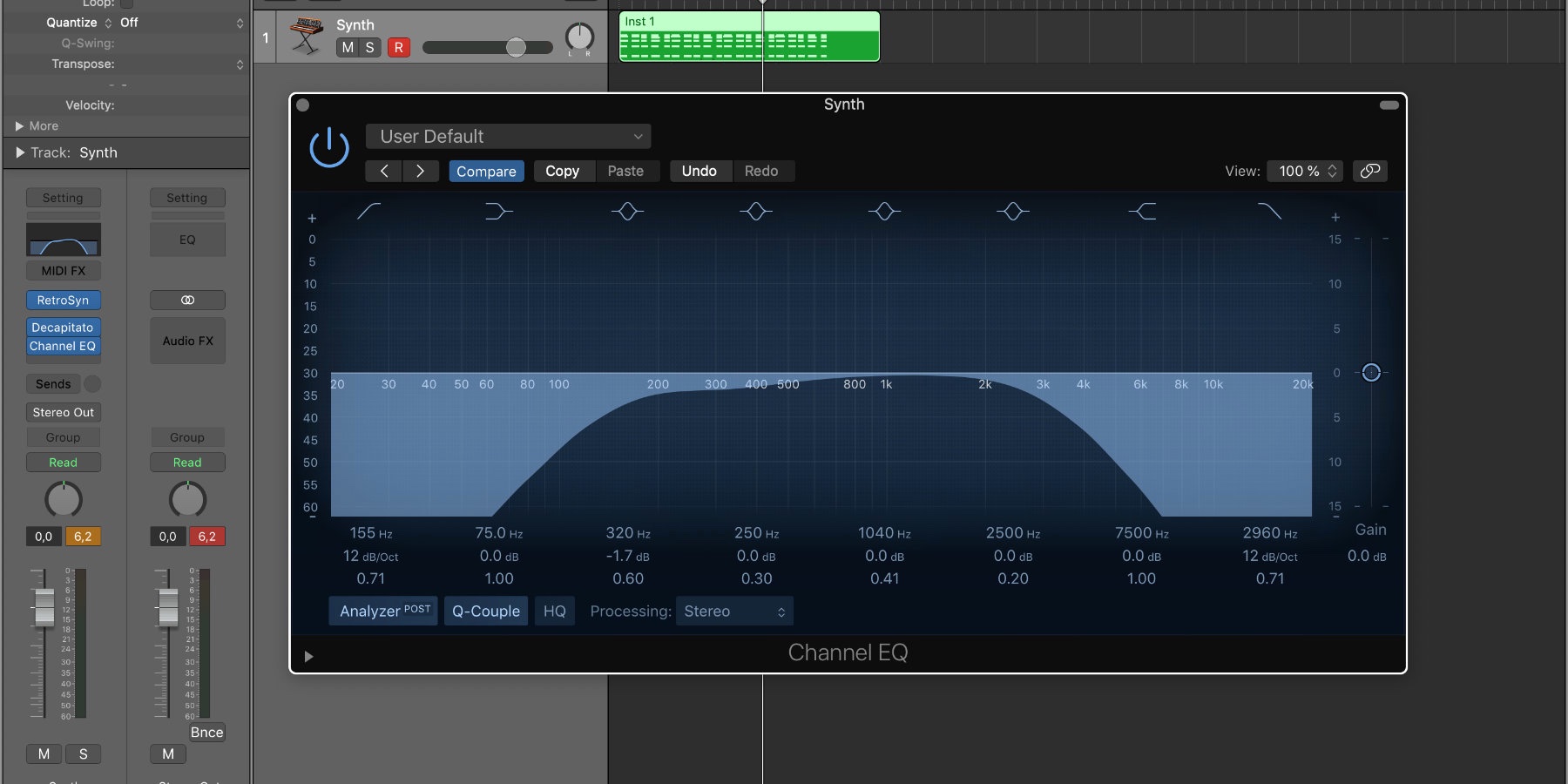1568x784 pixels.
Task: Open the User Default preset dropdown
Action: point(509,137)
